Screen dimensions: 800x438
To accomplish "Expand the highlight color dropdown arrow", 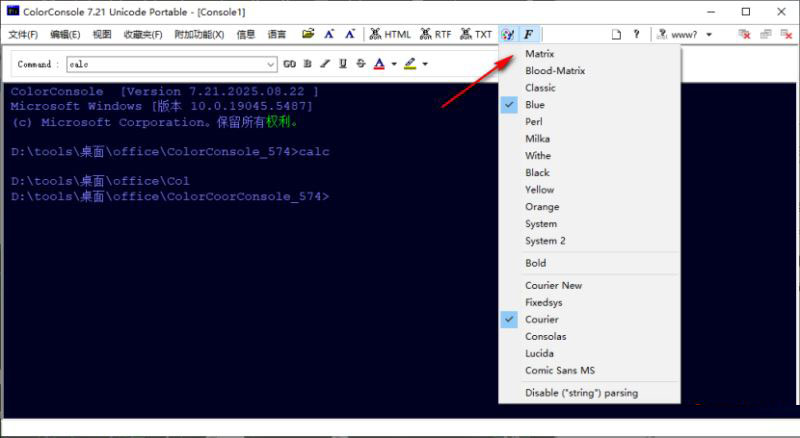I will [x=425, y=64].
